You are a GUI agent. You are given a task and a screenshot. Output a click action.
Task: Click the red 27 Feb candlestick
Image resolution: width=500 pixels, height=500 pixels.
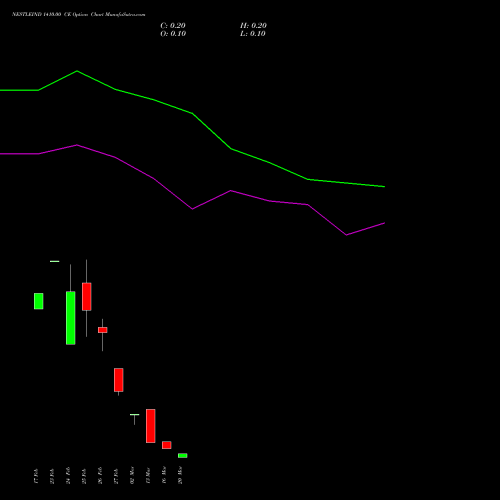pos(118,380)
